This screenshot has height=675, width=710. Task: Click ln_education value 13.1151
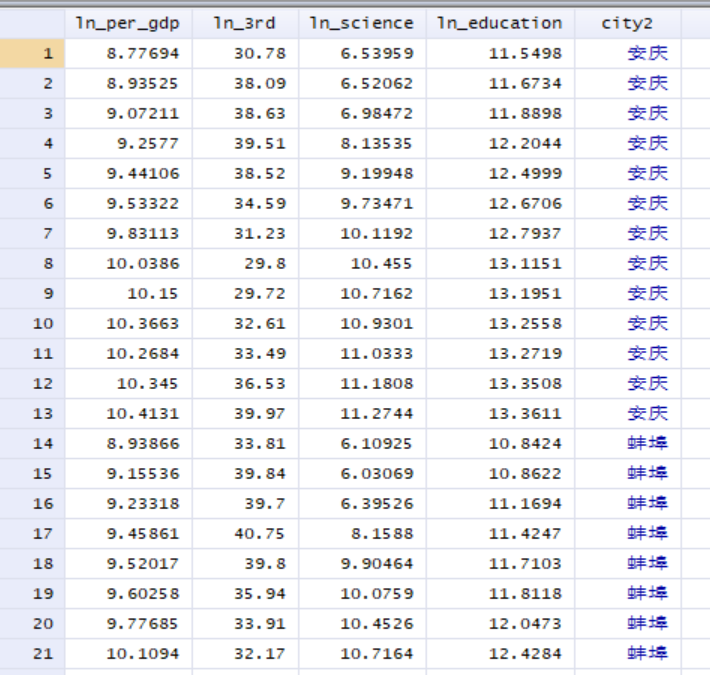(x=525, y=263)
